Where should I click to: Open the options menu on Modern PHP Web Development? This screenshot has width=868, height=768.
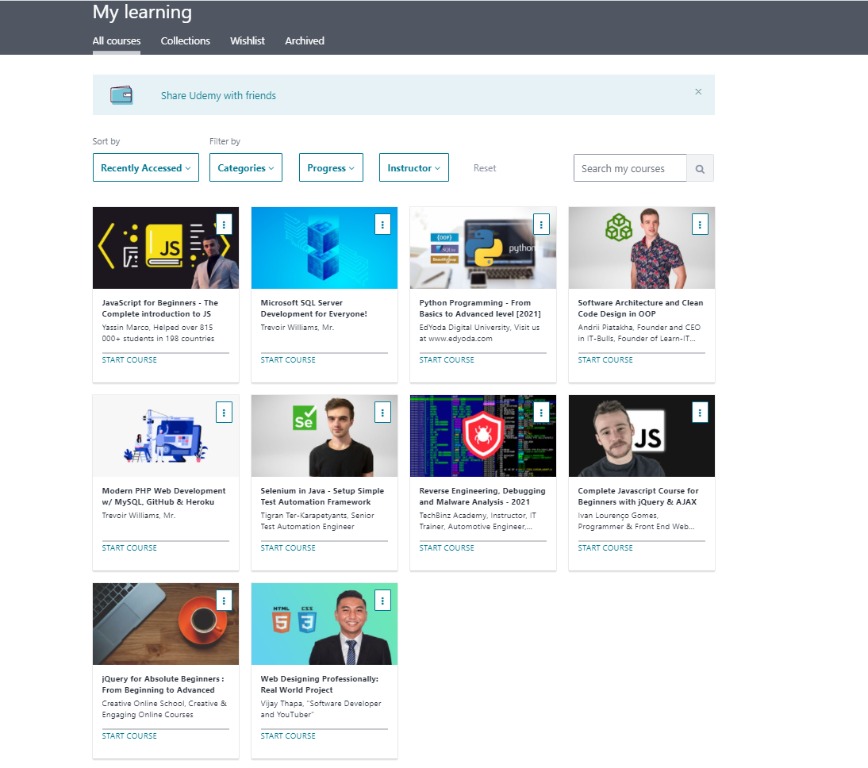coord(225,412)
